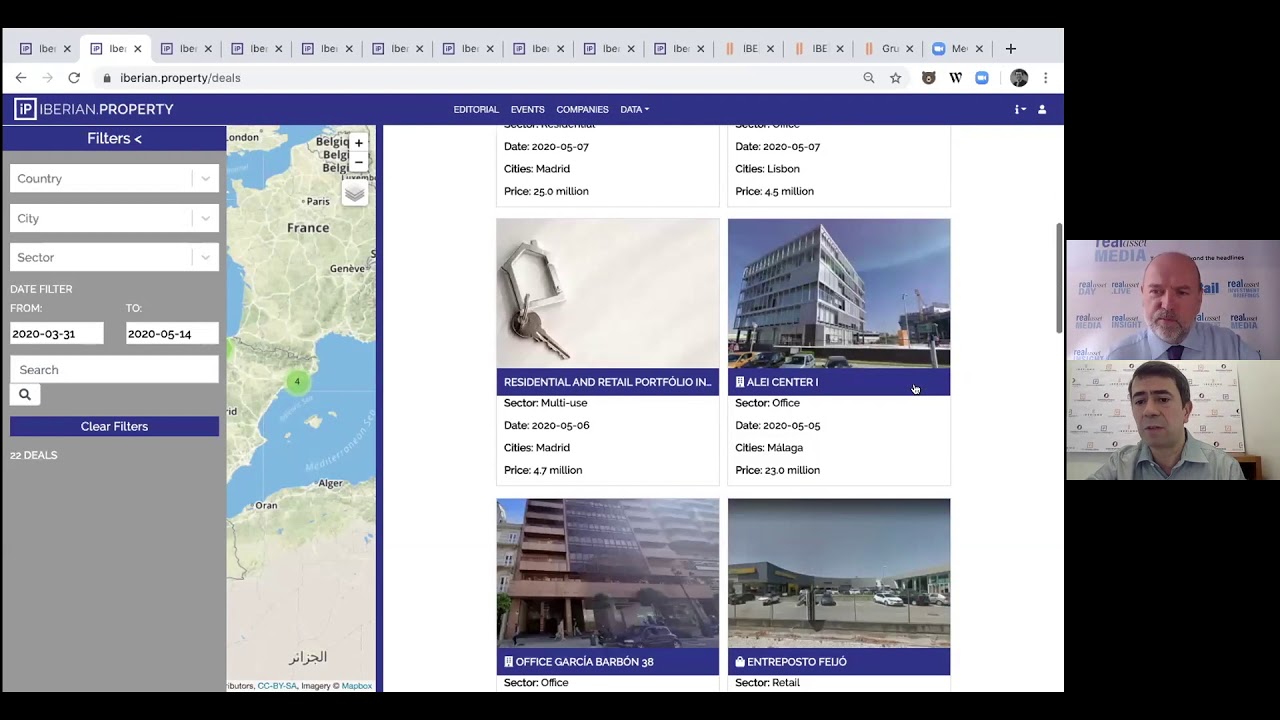Screen dimensions: 1280x720
Task: Click the Search text field
Action: click(114, 370)
